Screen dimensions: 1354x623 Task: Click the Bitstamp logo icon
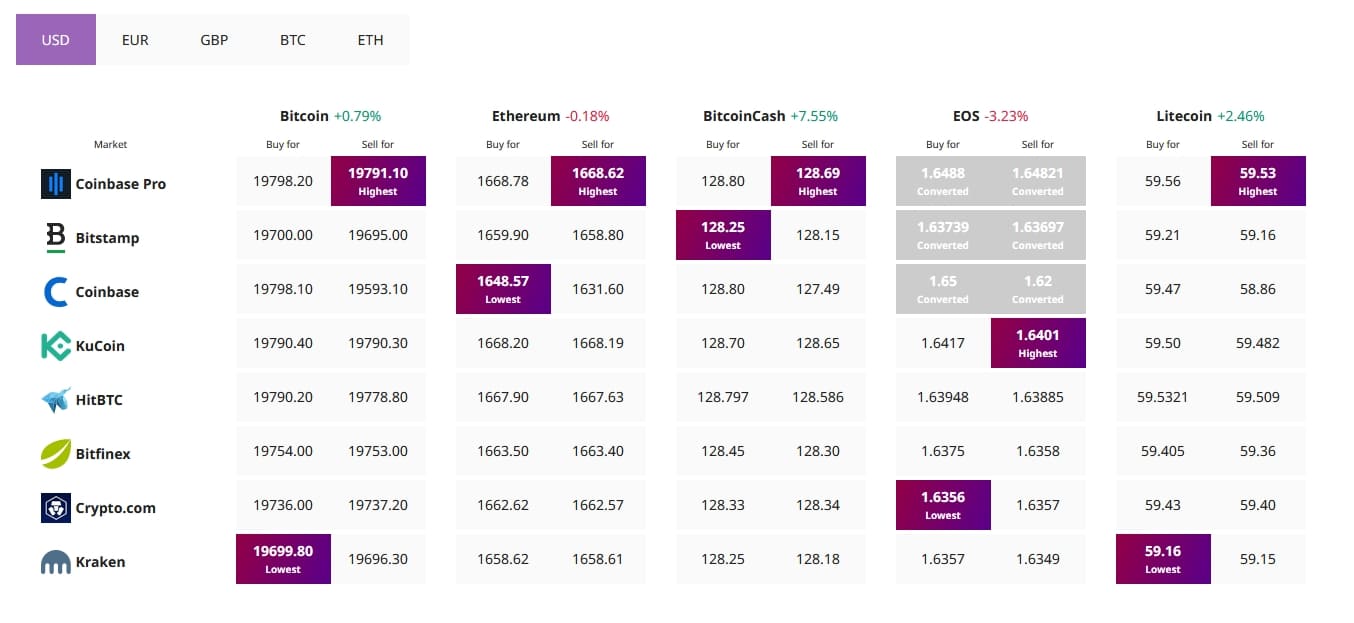click(x=55, y=238)
